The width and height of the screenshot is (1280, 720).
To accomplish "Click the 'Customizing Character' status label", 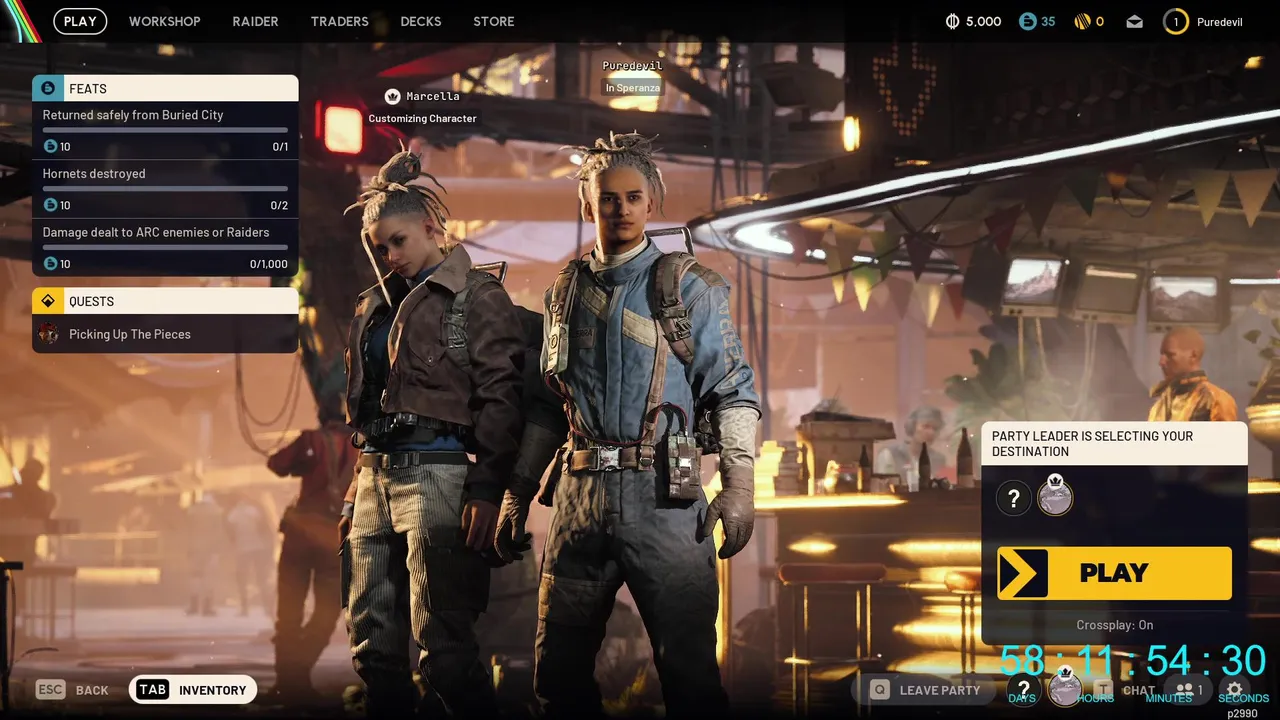I will [x=422, y=118].
